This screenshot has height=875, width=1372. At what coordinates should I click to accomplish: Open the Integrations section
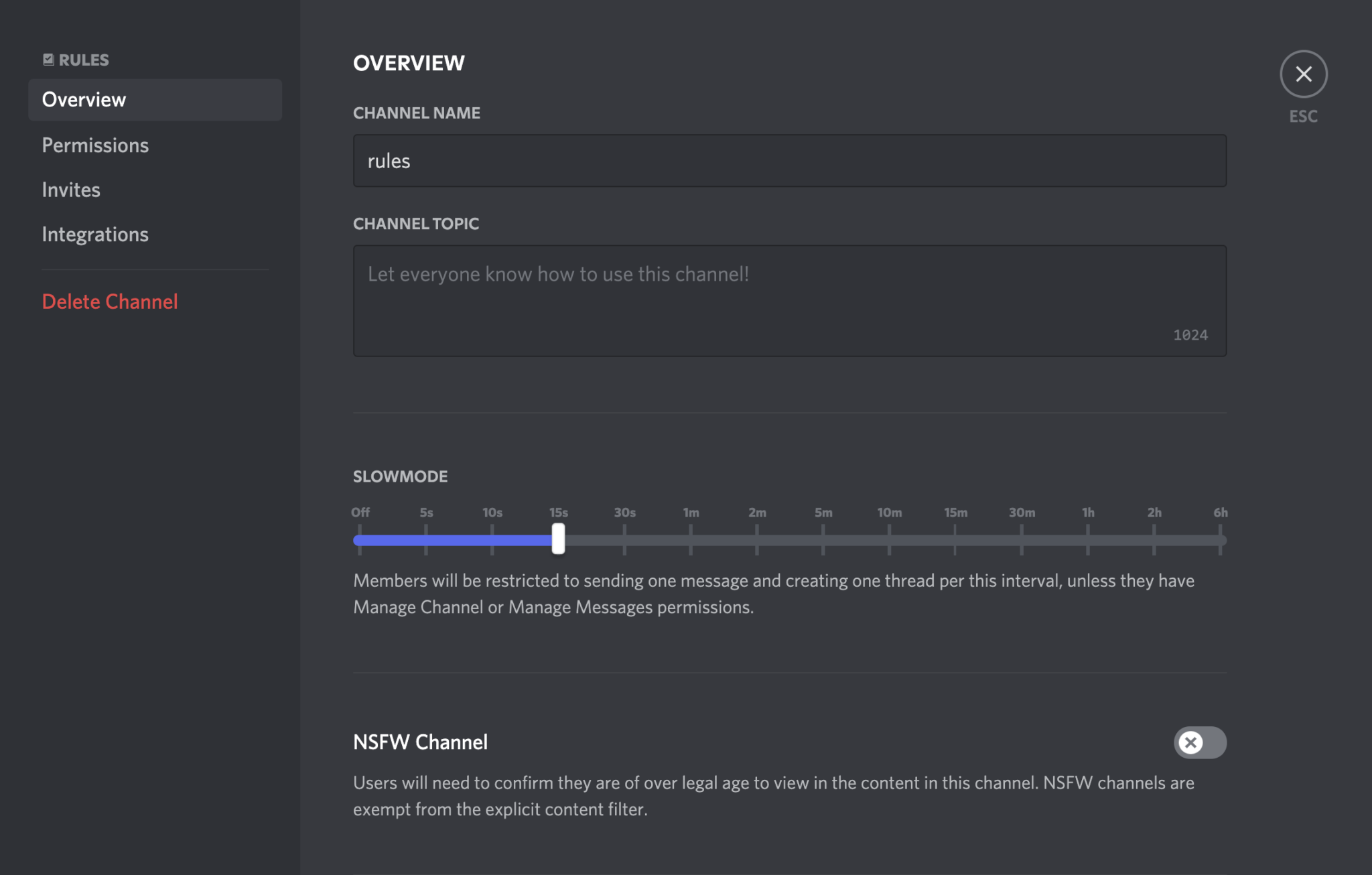click(x=95, y=234)
